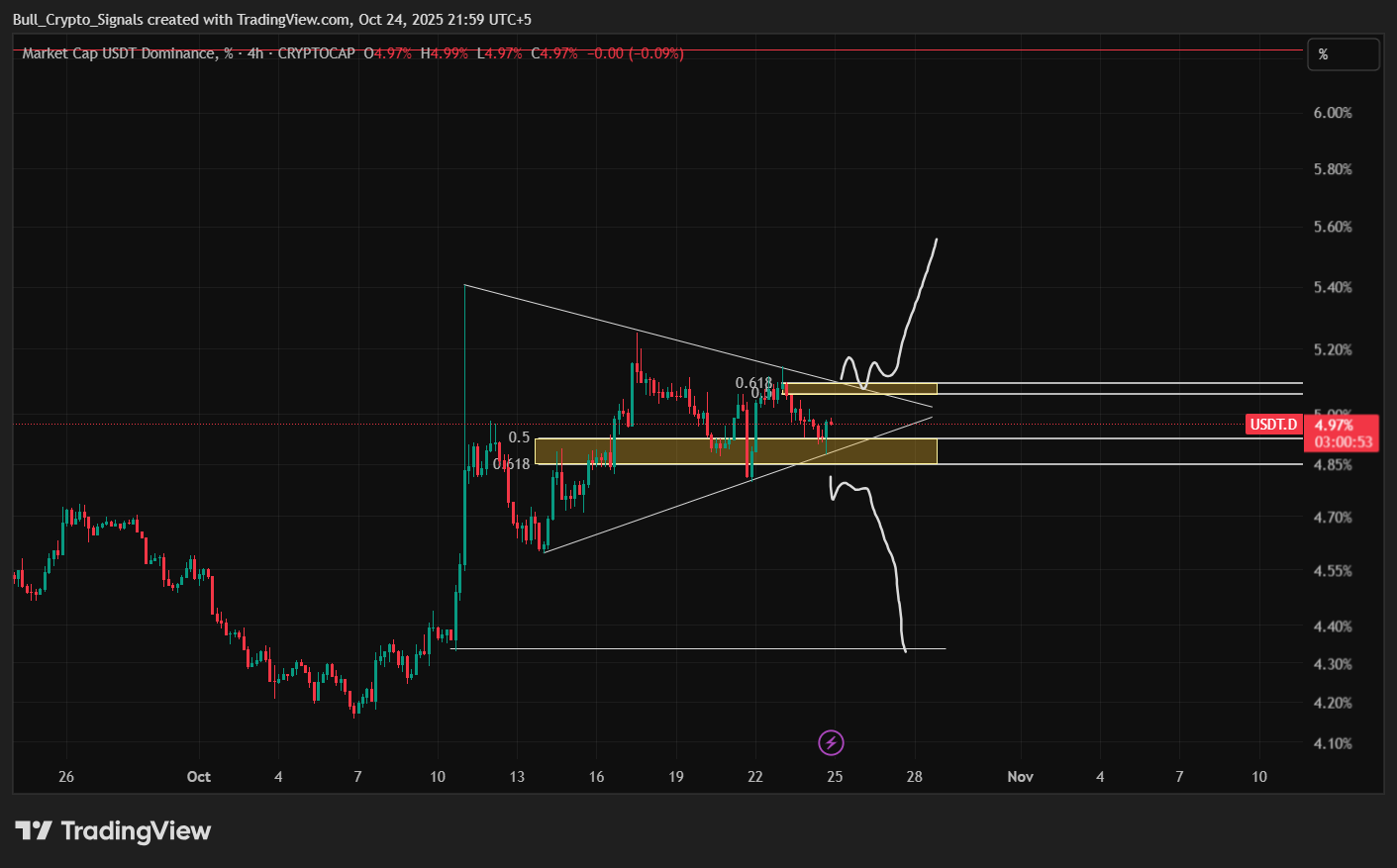The image size is (1397, 868).
Task: Click the 4h interval in legend
Action: pyautogui.click(x=255, y=53)
